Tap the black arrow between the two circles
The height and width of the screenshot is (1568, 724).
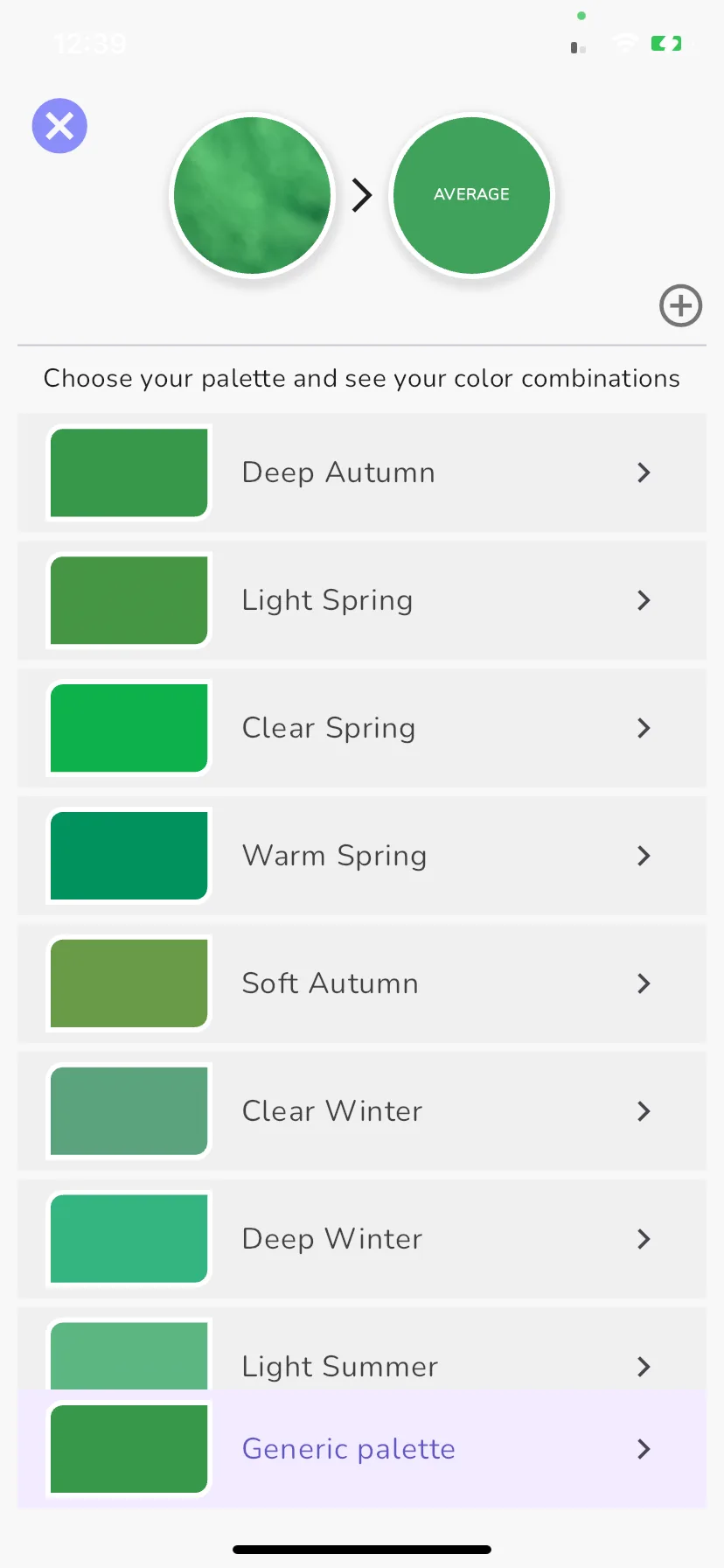click(x=362, y=195)
